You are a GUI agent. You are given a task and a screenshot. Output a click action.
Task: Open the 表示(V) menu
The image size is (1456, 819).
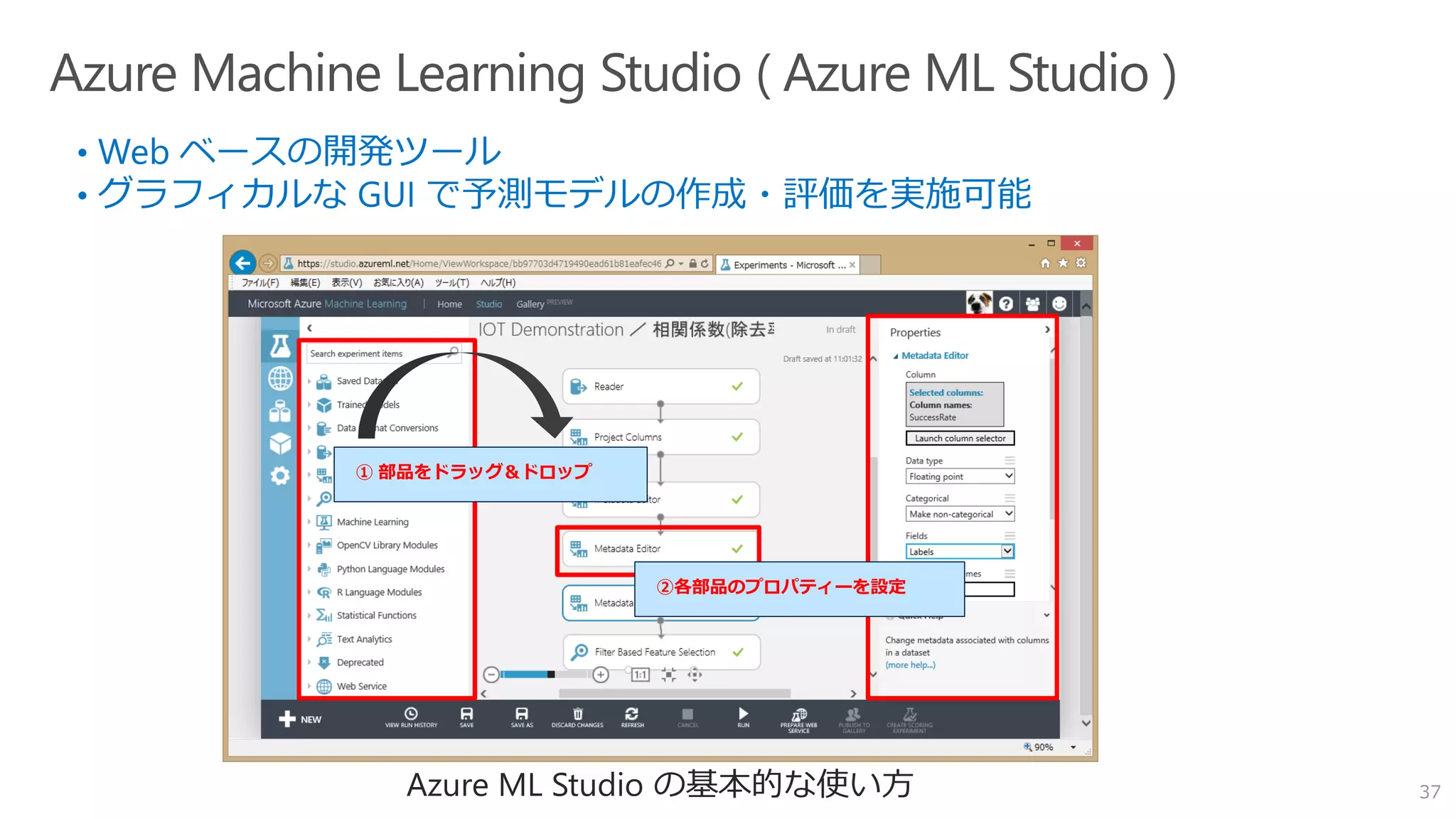pos(347,283)
